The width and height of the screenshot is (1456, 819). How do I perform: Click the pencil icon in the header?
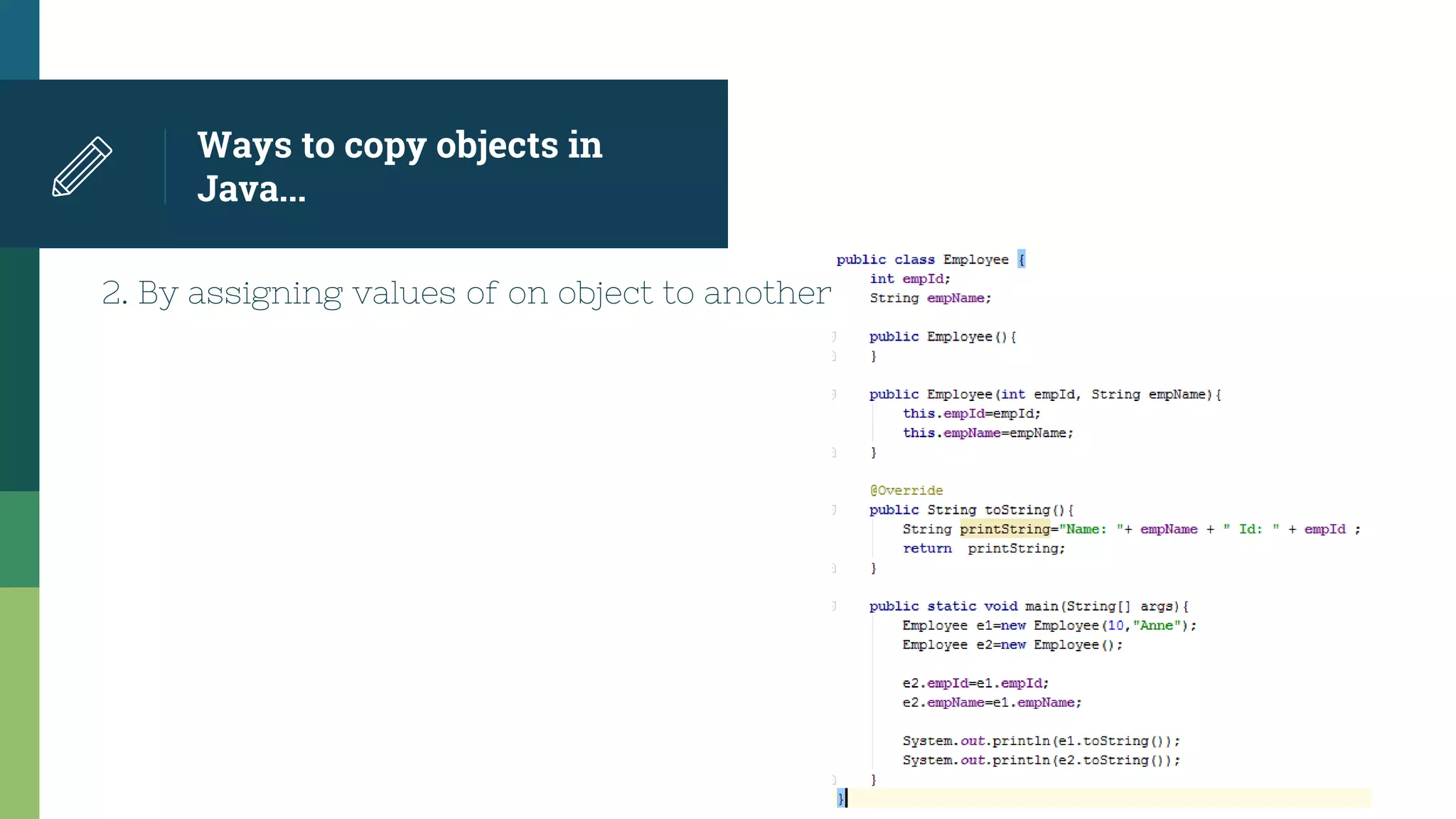tap(82, 166)
